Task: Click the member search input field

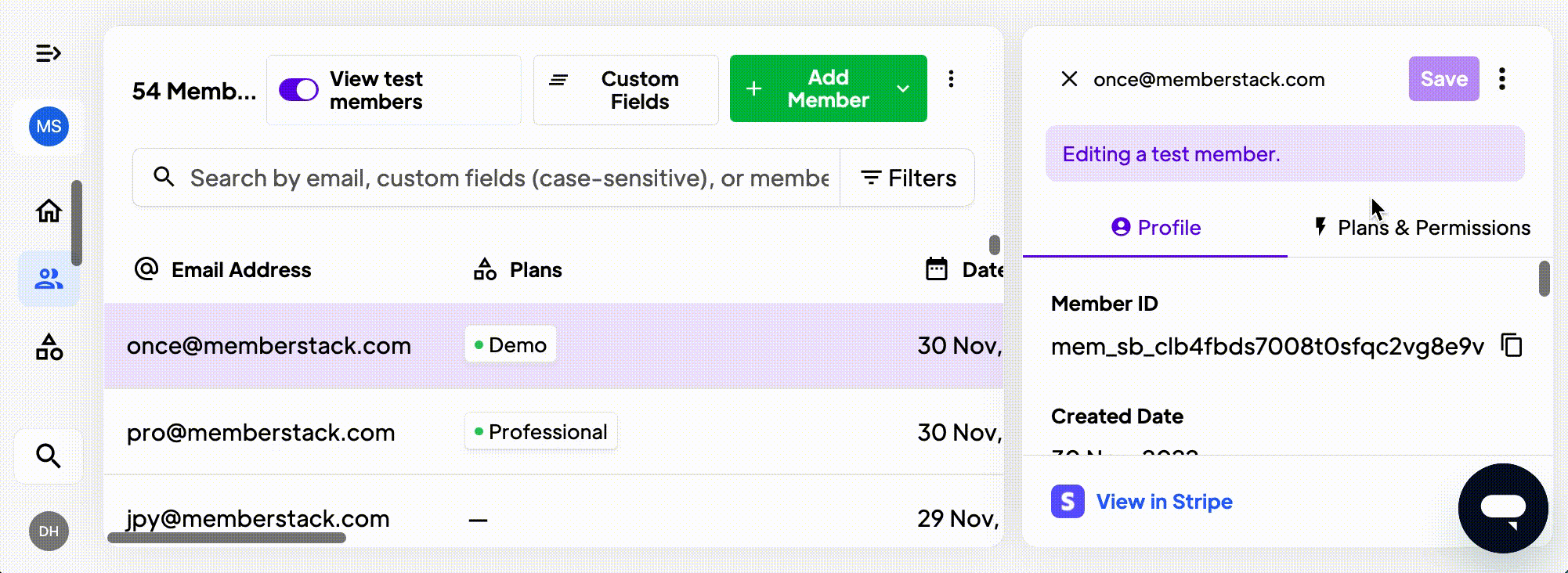Action: (x=508, y=178)
